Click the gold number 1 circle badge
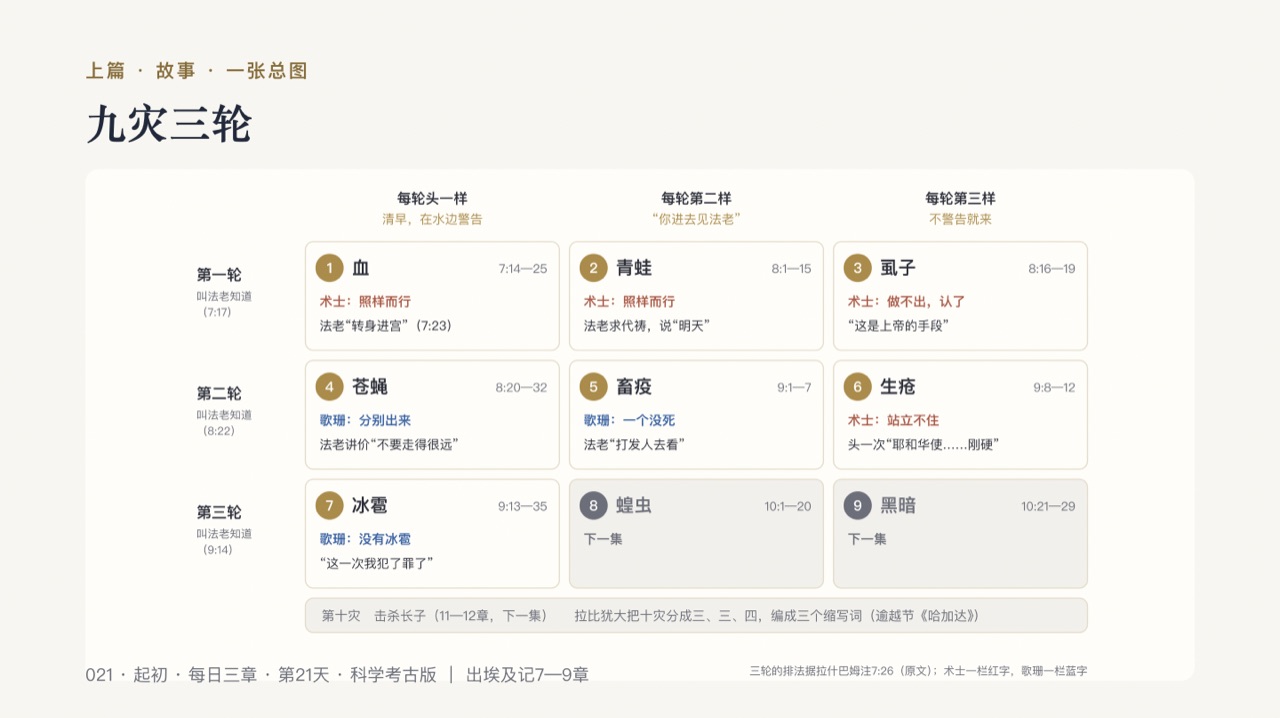 click(329, 268)
